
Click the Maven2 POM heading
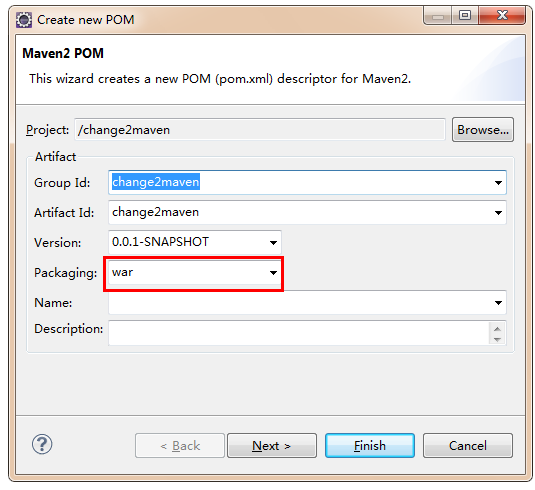pos(63,53)
